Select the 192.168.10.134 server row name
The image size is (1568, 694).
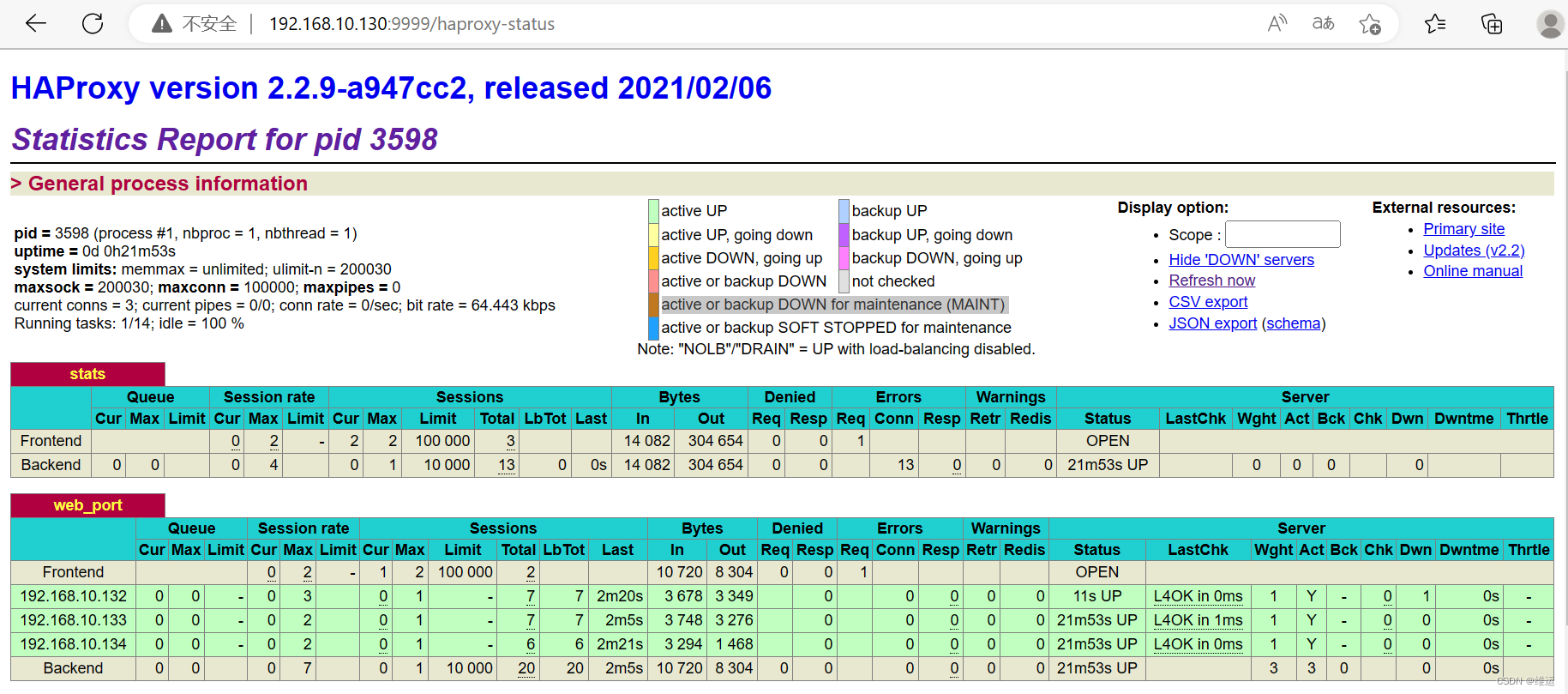pyautogui.click(x=74, y=644)
